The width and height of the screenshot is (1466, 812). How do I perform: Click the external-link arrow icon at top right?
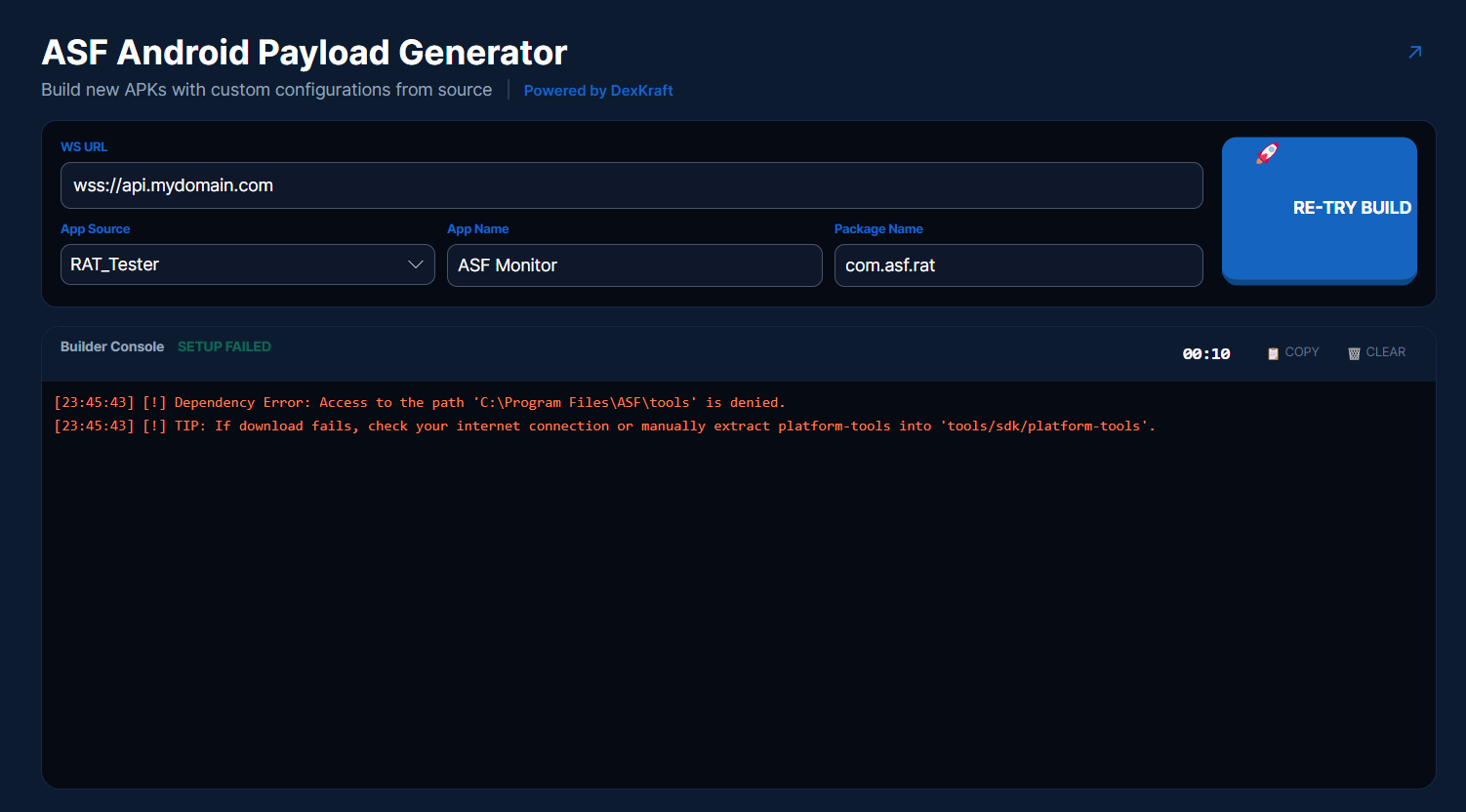click(x=1414, y=52)
